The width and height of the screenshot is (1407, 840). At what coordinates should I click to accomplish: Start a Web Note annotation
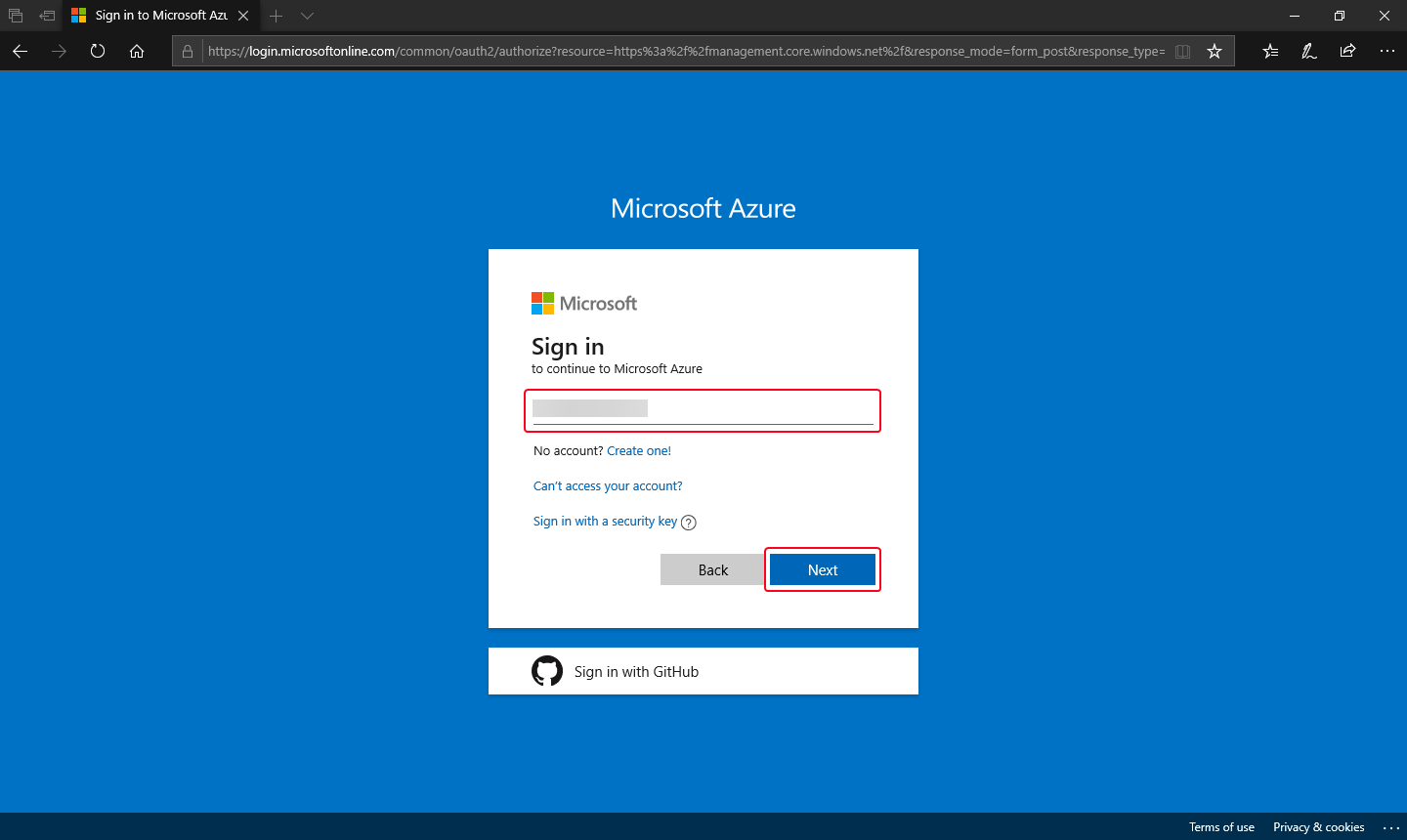tap(1308, 51)
